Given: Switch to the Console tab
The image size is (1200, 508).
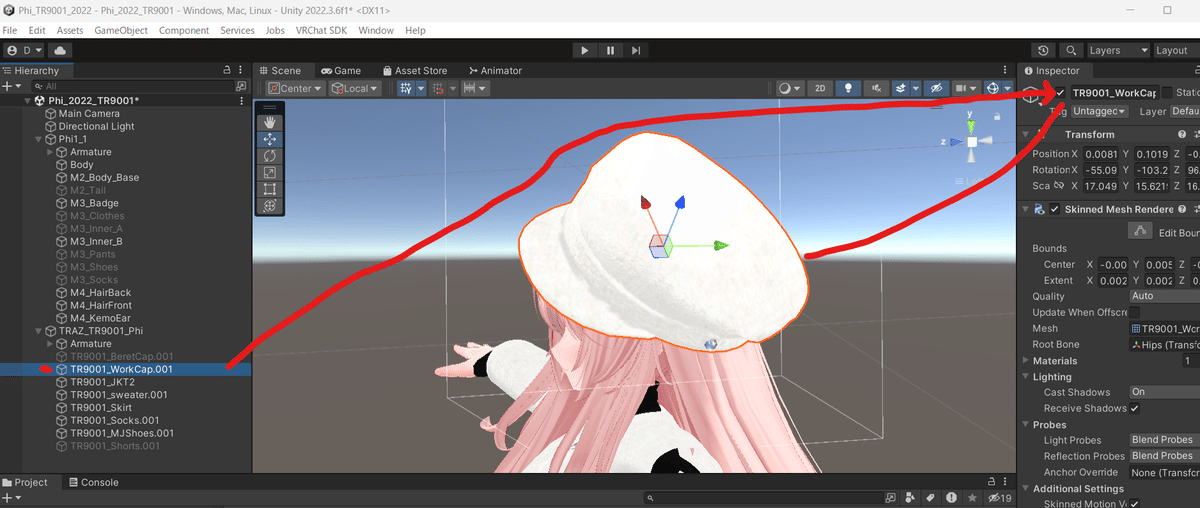Looking at the screenshot, I should pos(92,482).
